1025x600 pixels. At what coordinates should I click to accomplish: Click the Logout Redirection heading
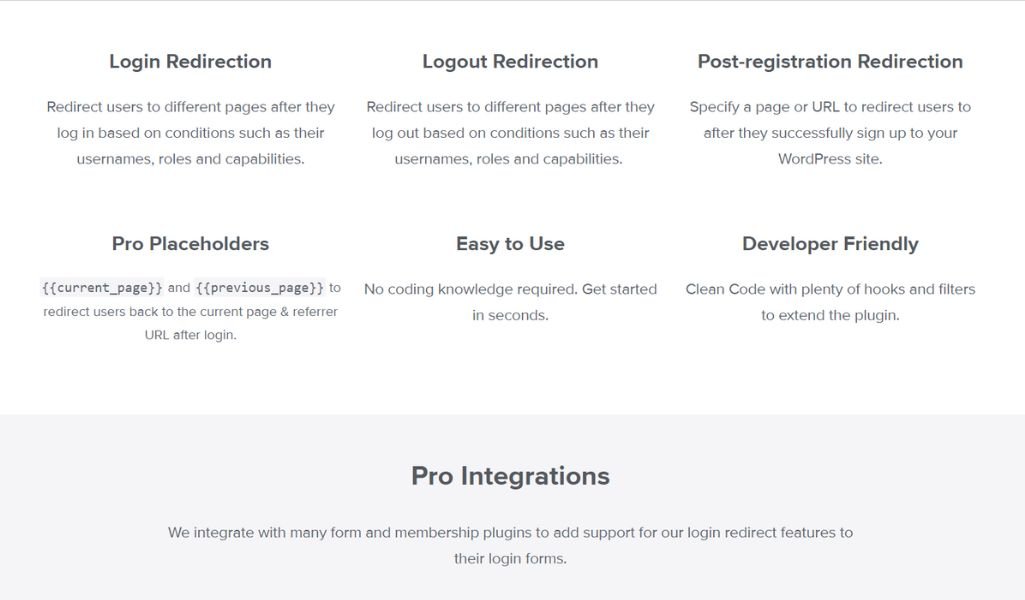tap(510, 61)
